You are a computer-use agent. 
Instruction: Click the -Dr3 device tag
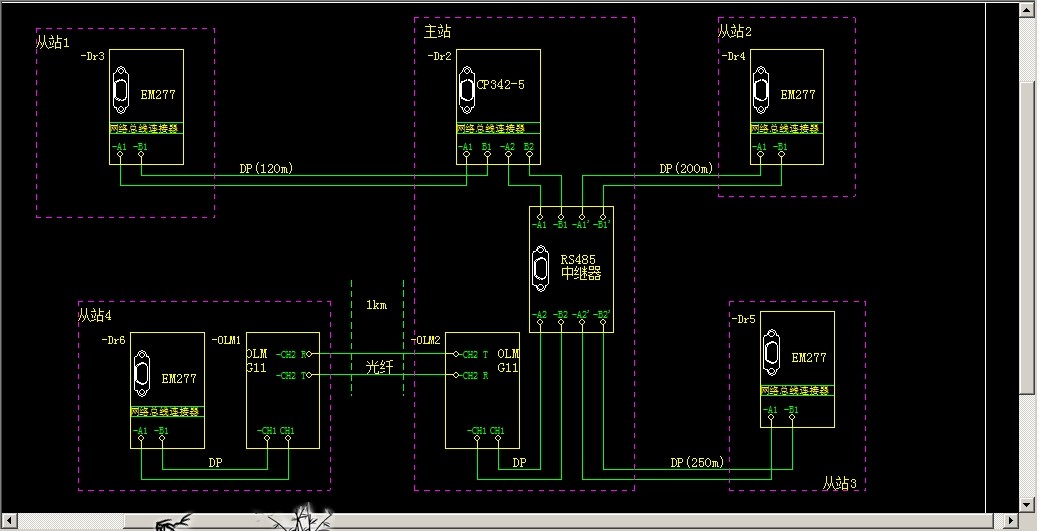coord(93,57)
